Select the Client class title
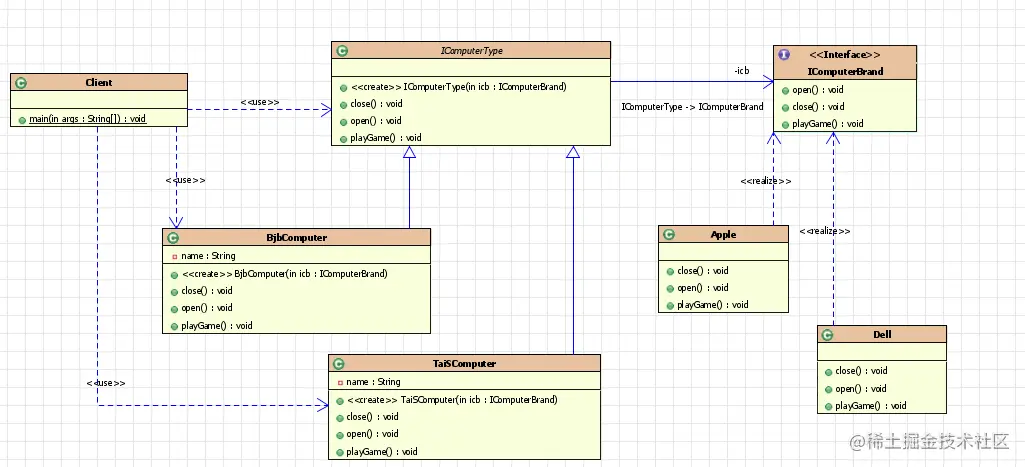This screenshot has height=467, width=1025. (99, 82)
